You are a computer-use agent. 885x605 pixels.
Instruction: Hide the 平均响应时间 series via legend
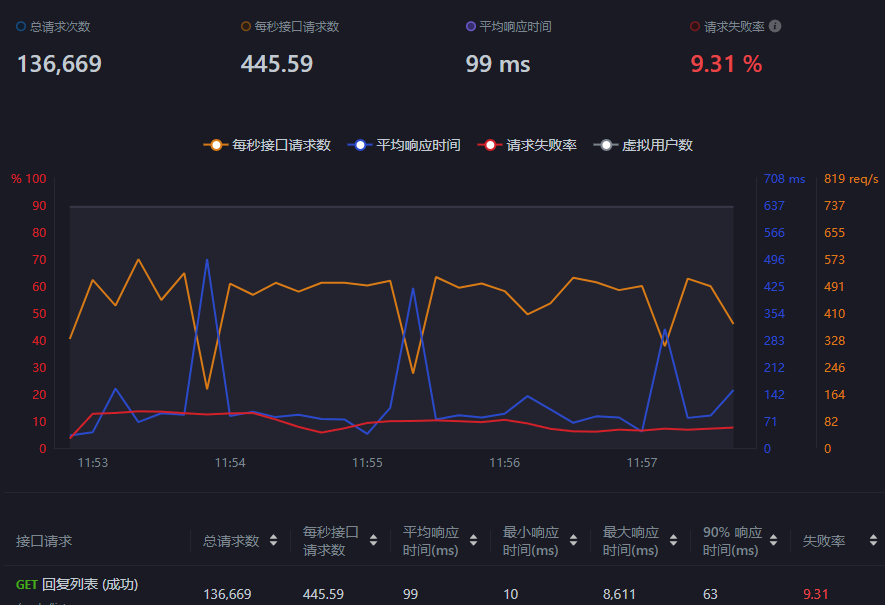tap(405, 145)
